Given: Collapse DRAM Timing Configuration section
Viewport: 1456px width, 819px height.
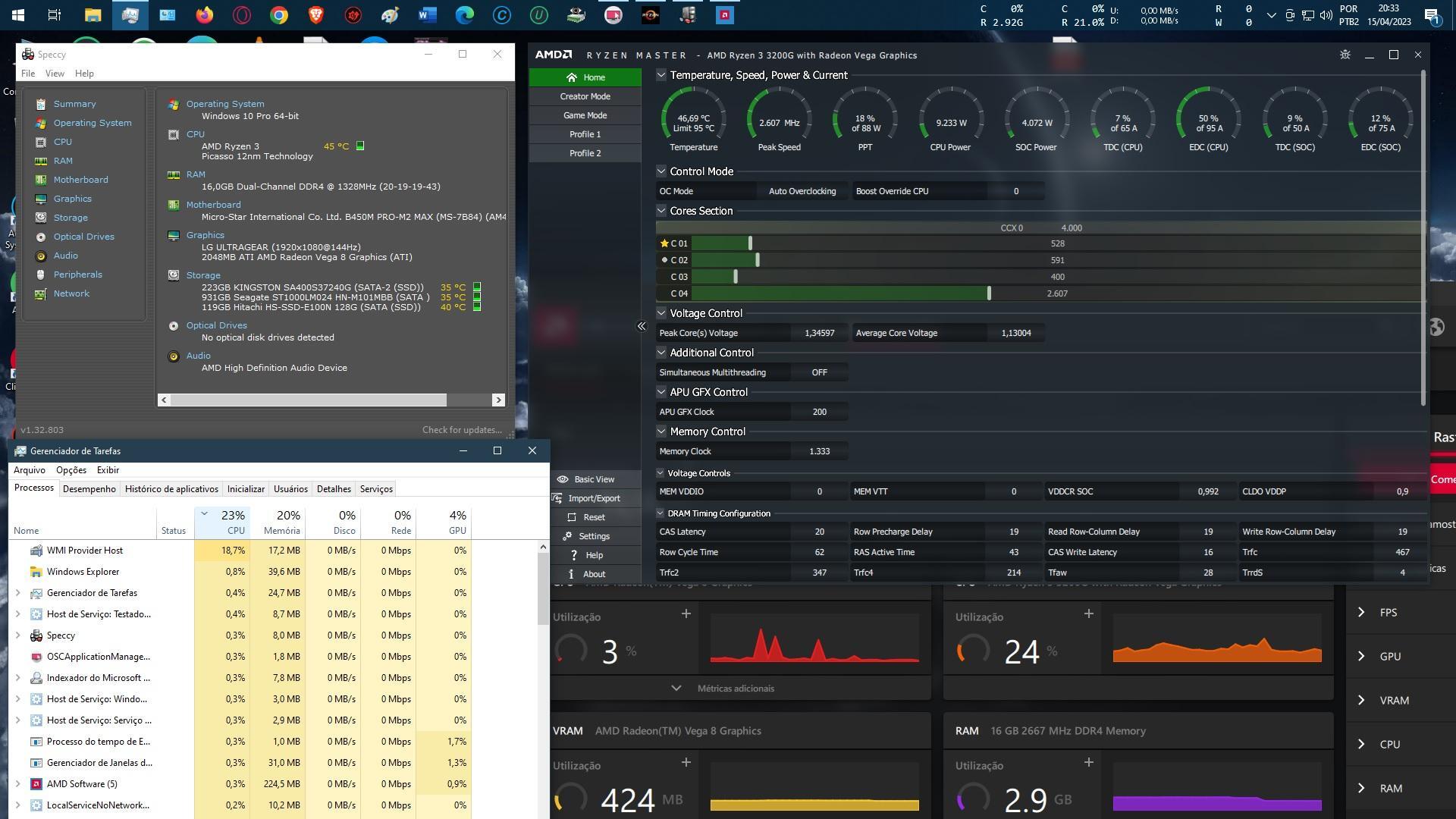Looking at the screenshot, I should 661,513.
